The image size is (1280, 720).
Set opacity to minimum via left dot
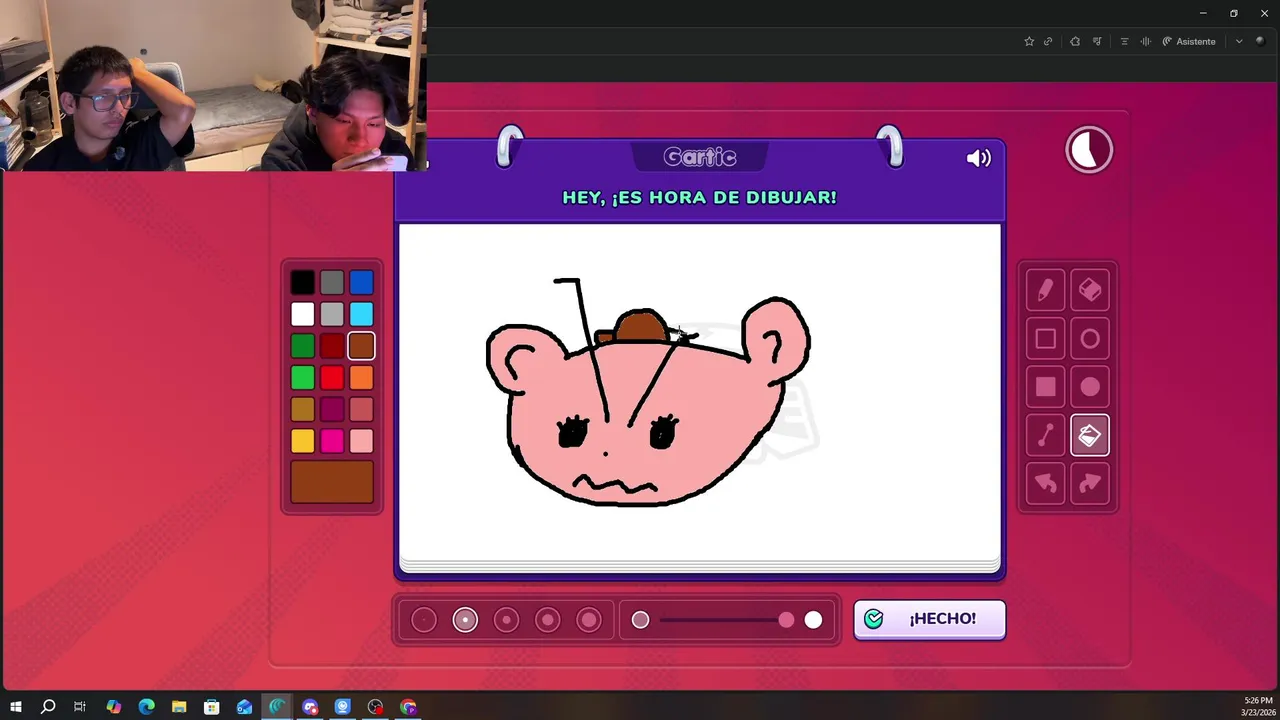coord(640,620)
